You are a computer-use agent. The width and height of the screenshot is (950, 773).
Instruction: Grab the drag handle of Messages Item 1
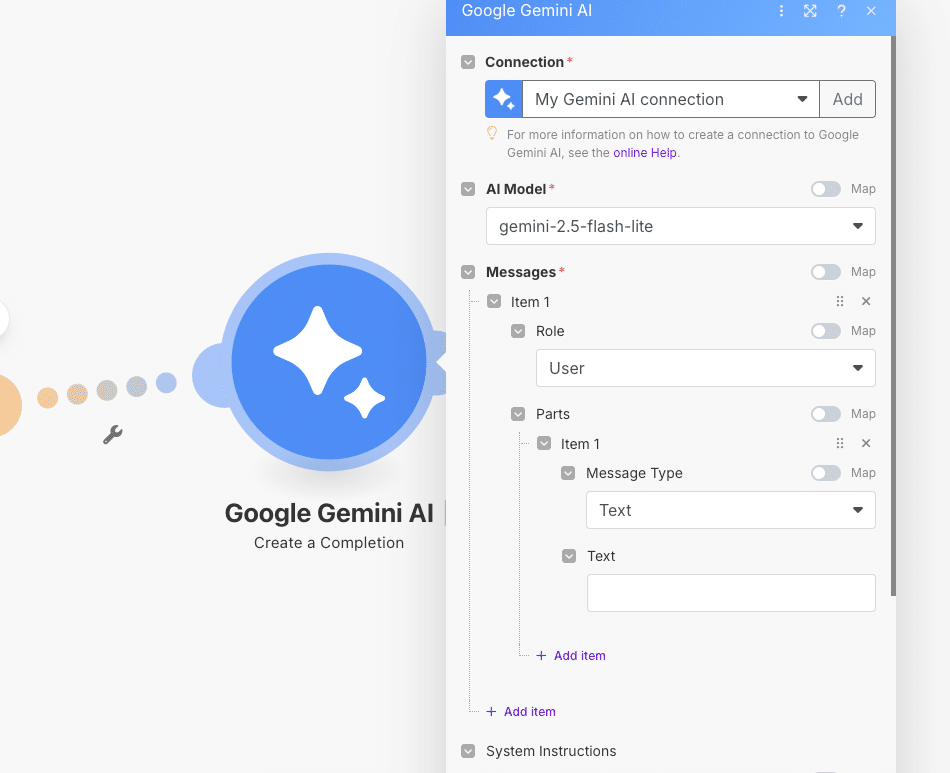pos(840,301)
